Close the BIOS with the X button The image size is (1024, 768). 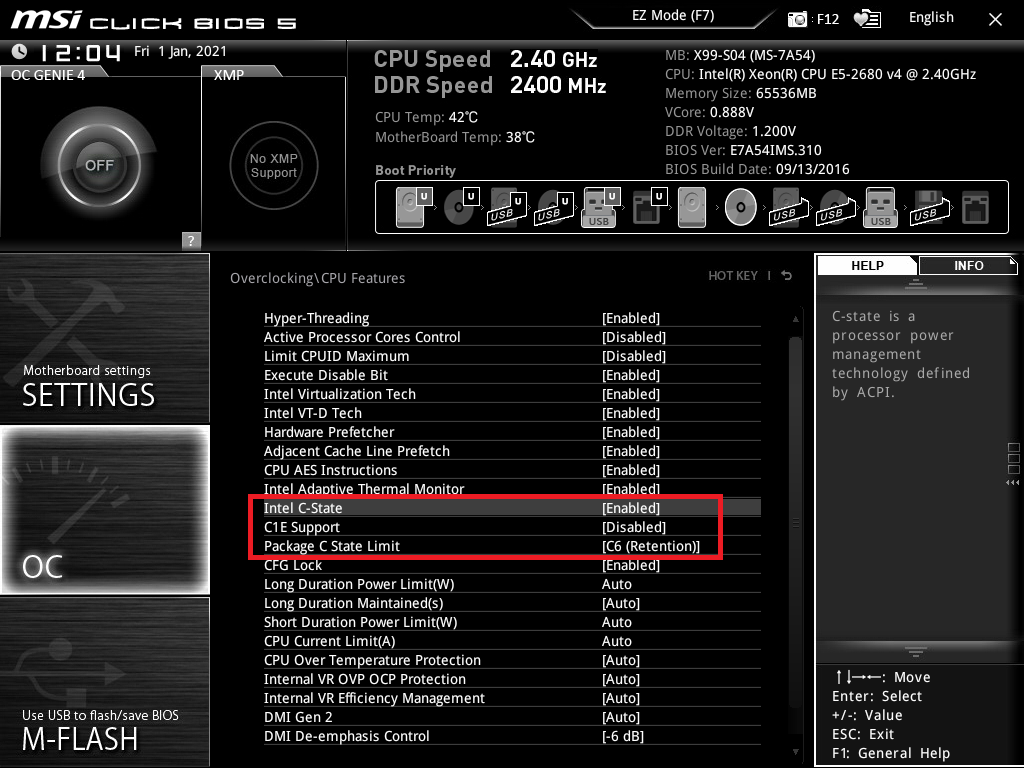coord(995,20)
